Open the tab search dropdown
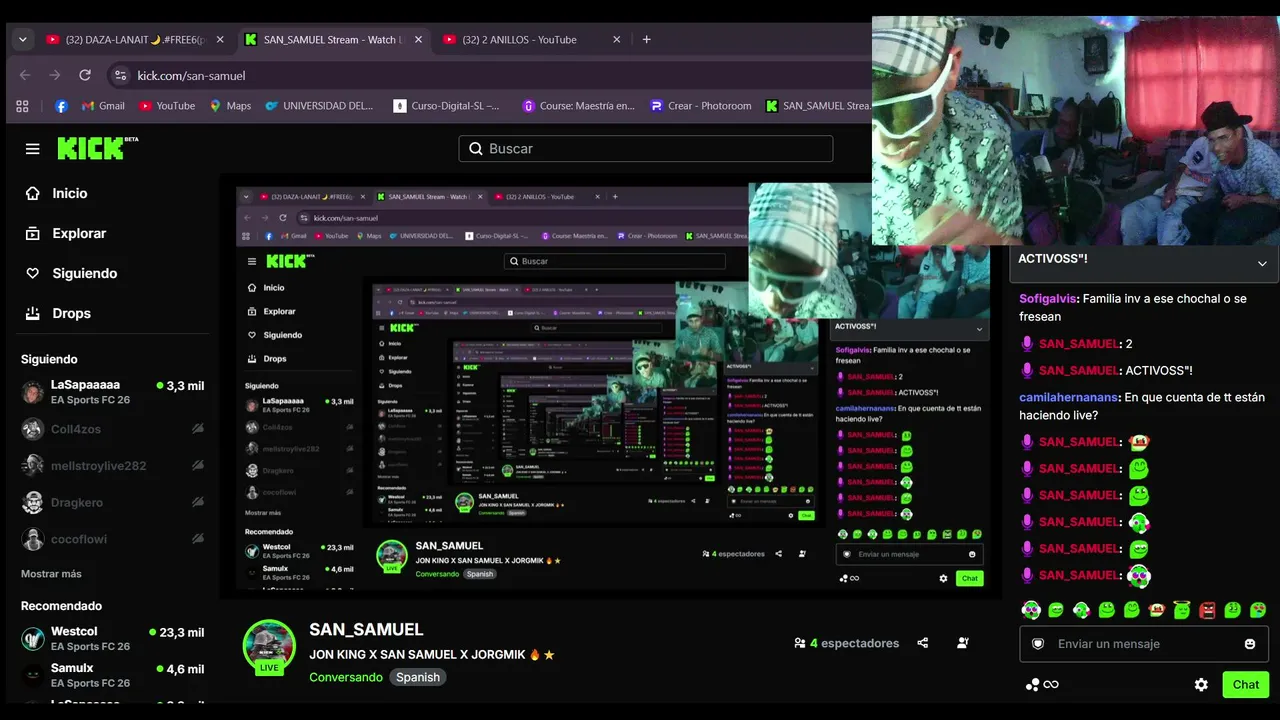Screen dimensions: 1280x720 tap(22, 40)
